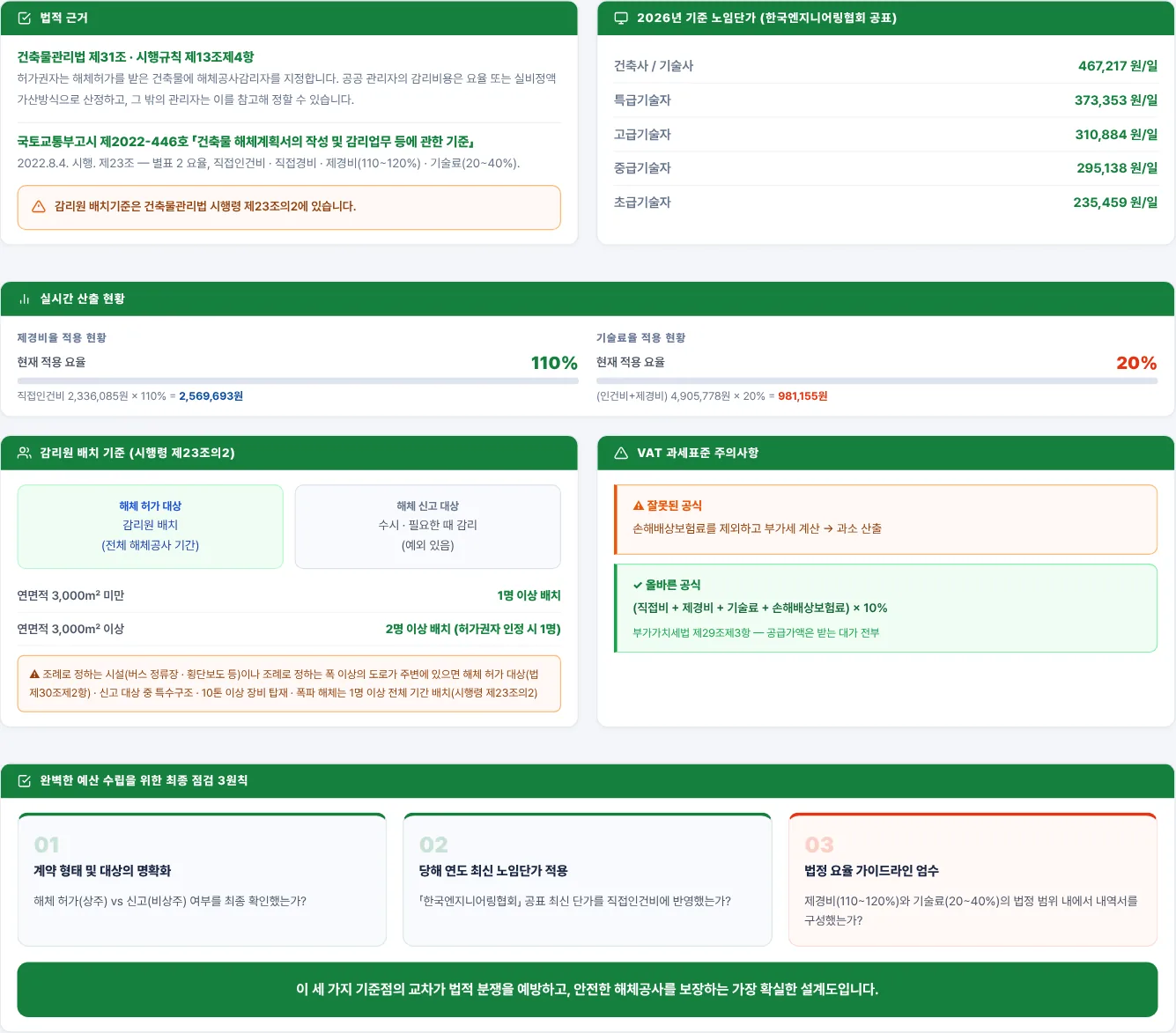The image size is (1176, 1033).
Task: Click the 기술료율 20% progress bar
Action: click(877, 380)
